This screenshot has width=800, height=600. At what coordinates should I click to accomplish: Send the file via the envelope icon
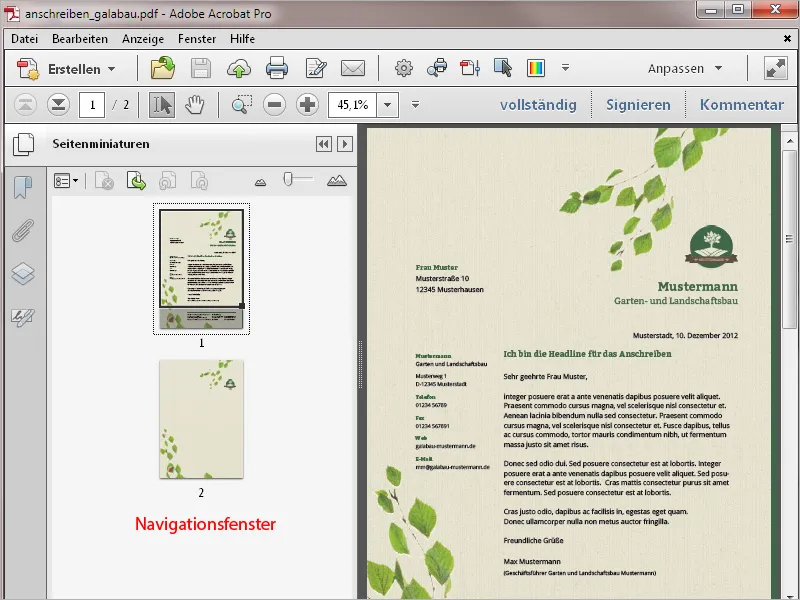click(353, 68)
